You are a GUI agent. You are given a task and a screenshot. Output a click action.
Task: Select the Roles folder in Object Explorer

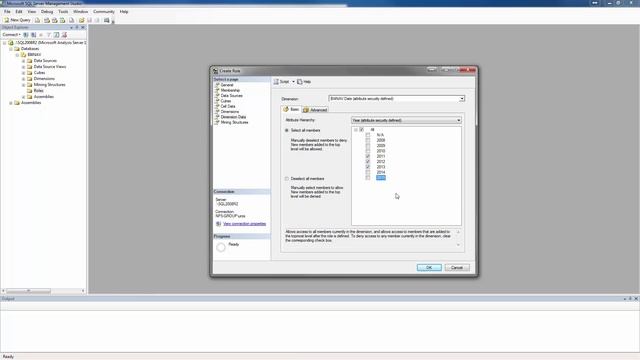click(x=38, y=91)
